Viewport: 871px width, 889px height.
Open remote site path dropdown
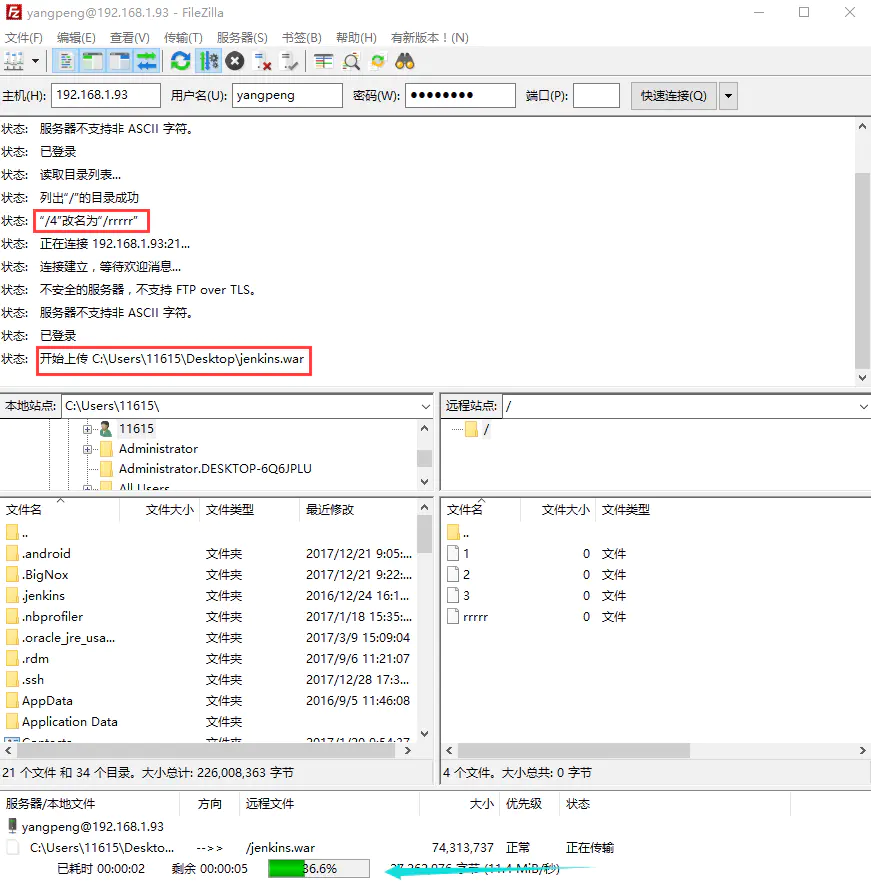click(x=863, y=406)
